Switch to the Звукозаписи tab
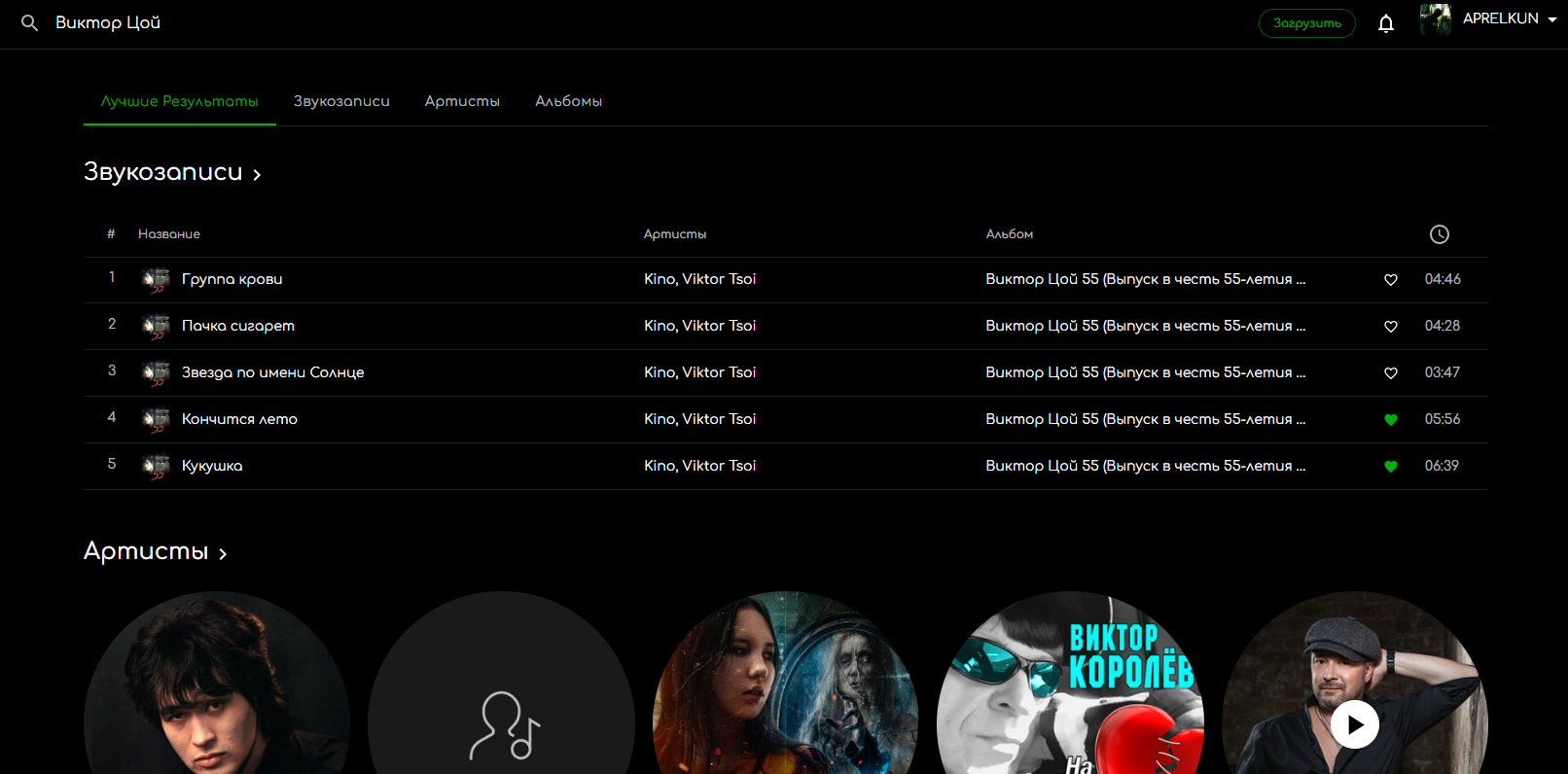The width and height of the screenshot is (1568, 774). click(341, 101)
